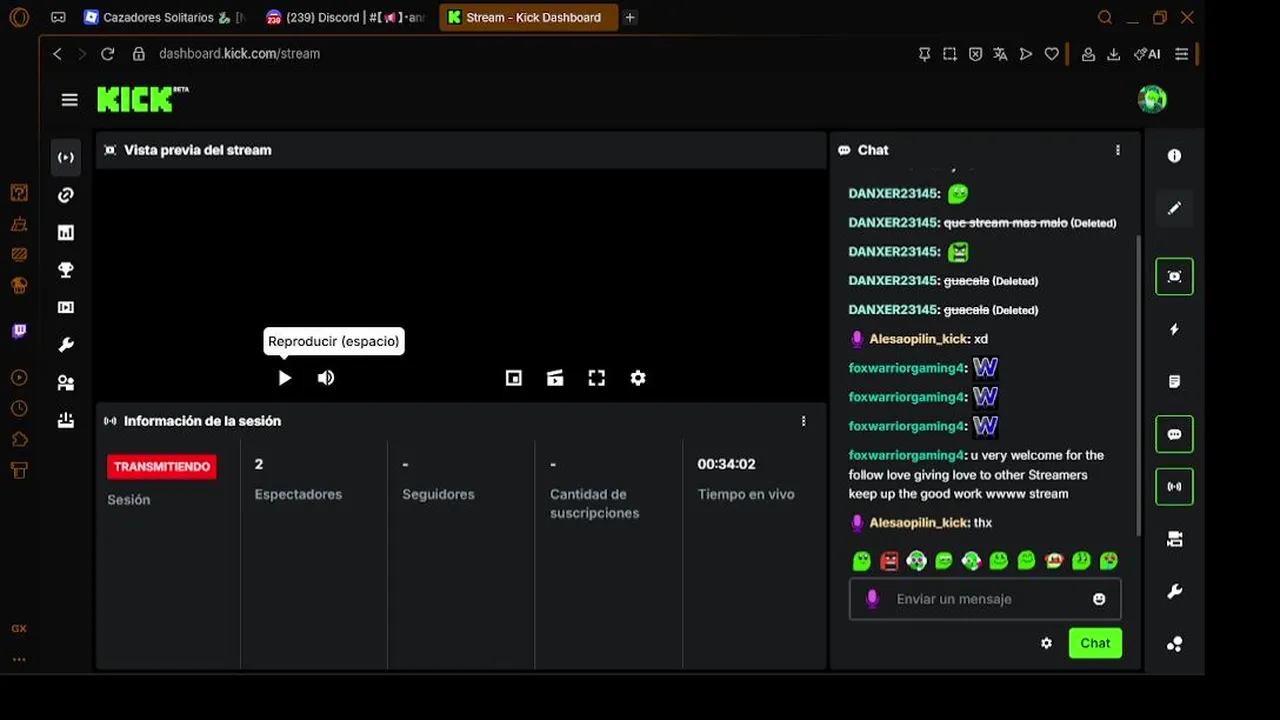1280x720 pixels.
Task: Open the trophy achievements sidebar icon
Action: (x=66, y=270)
